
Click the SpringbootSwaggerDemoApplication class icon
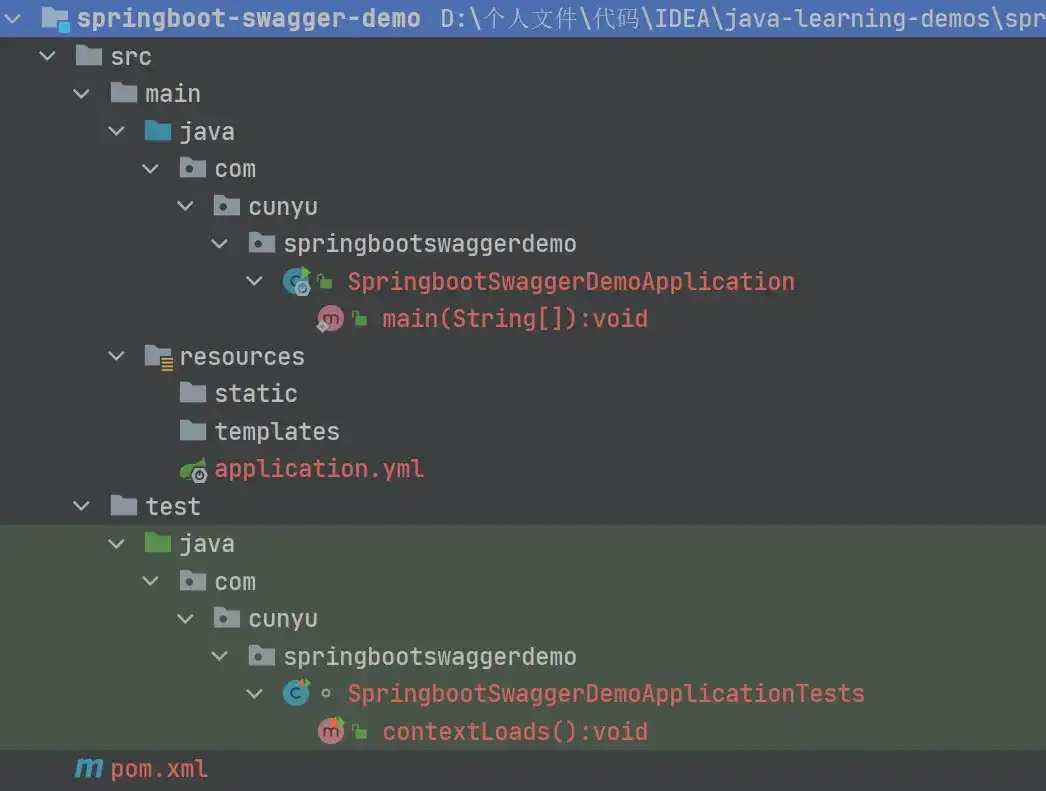296,282
